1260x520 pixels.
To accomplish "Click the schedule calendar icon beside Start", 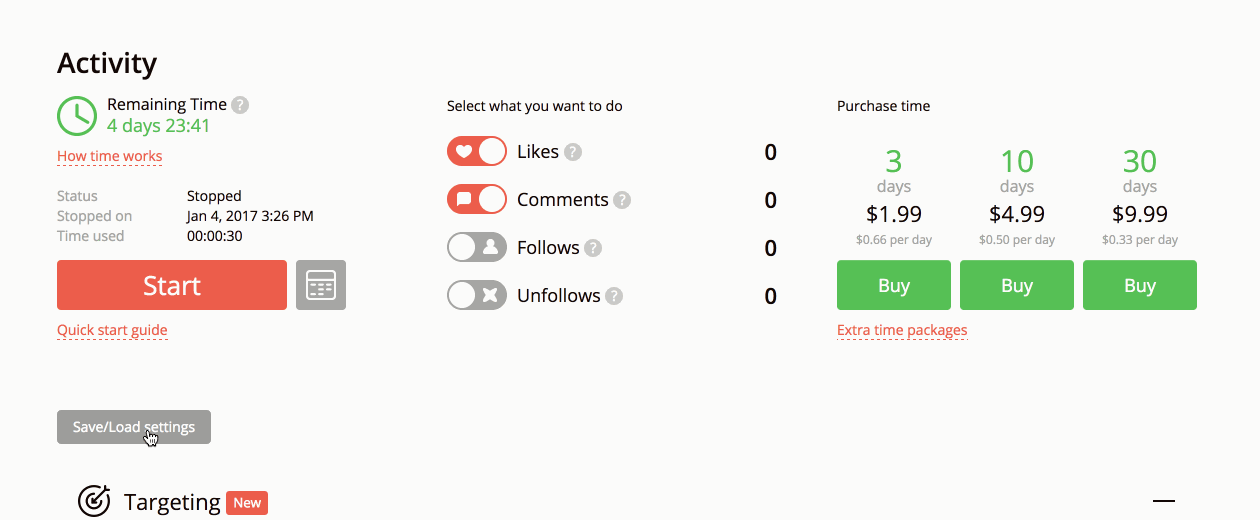I will coord(321,285).
